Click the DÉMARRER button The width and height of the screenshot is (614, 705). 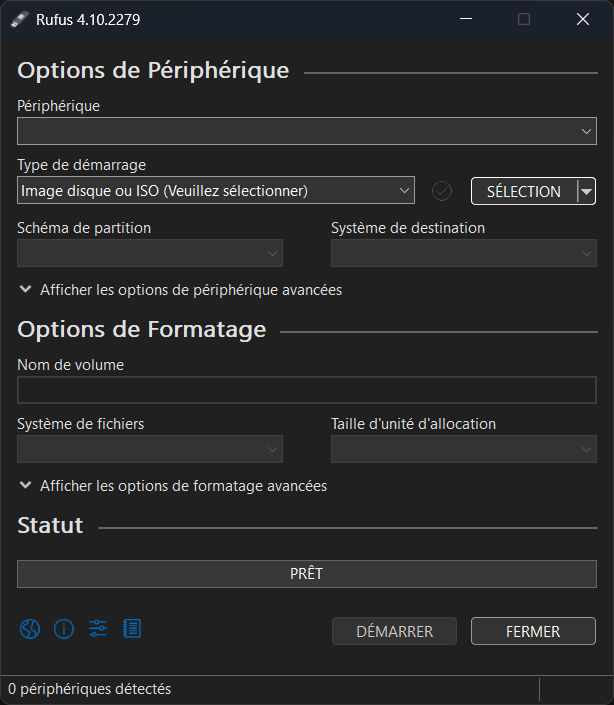click(395, 631)
